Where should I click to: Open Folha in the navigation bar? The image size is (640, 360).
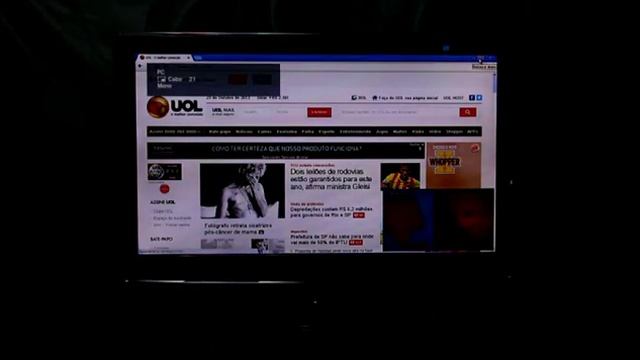308,132
